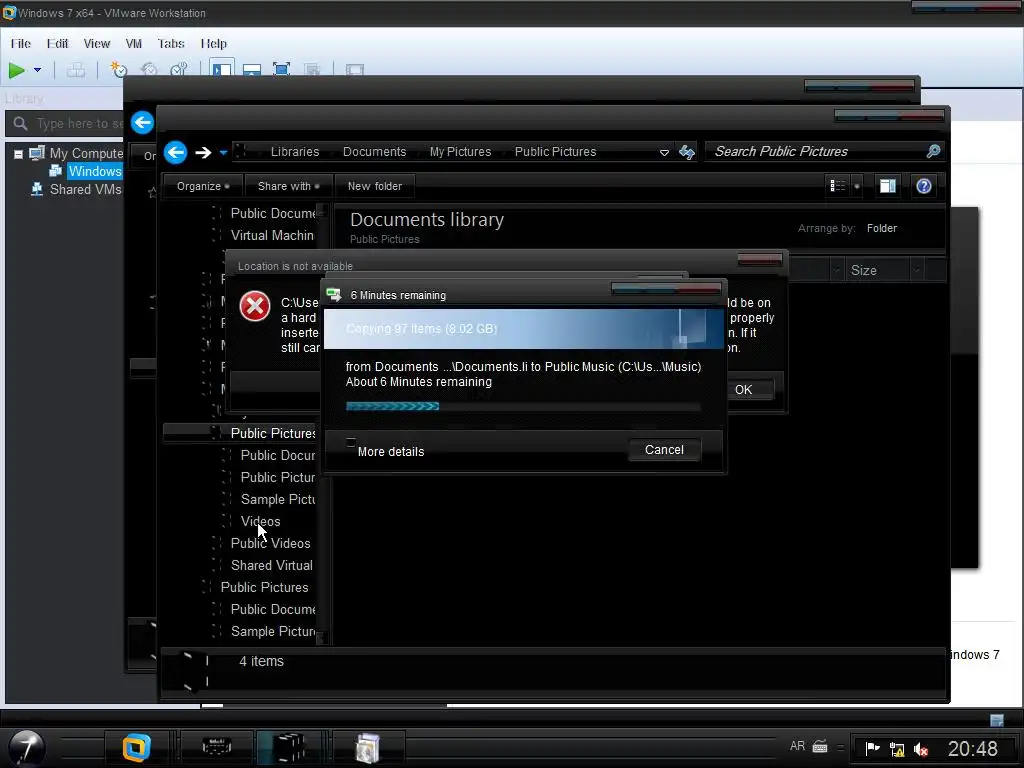
Task: Select My Pictures in the address bar
Action: [x=460, y=152]
